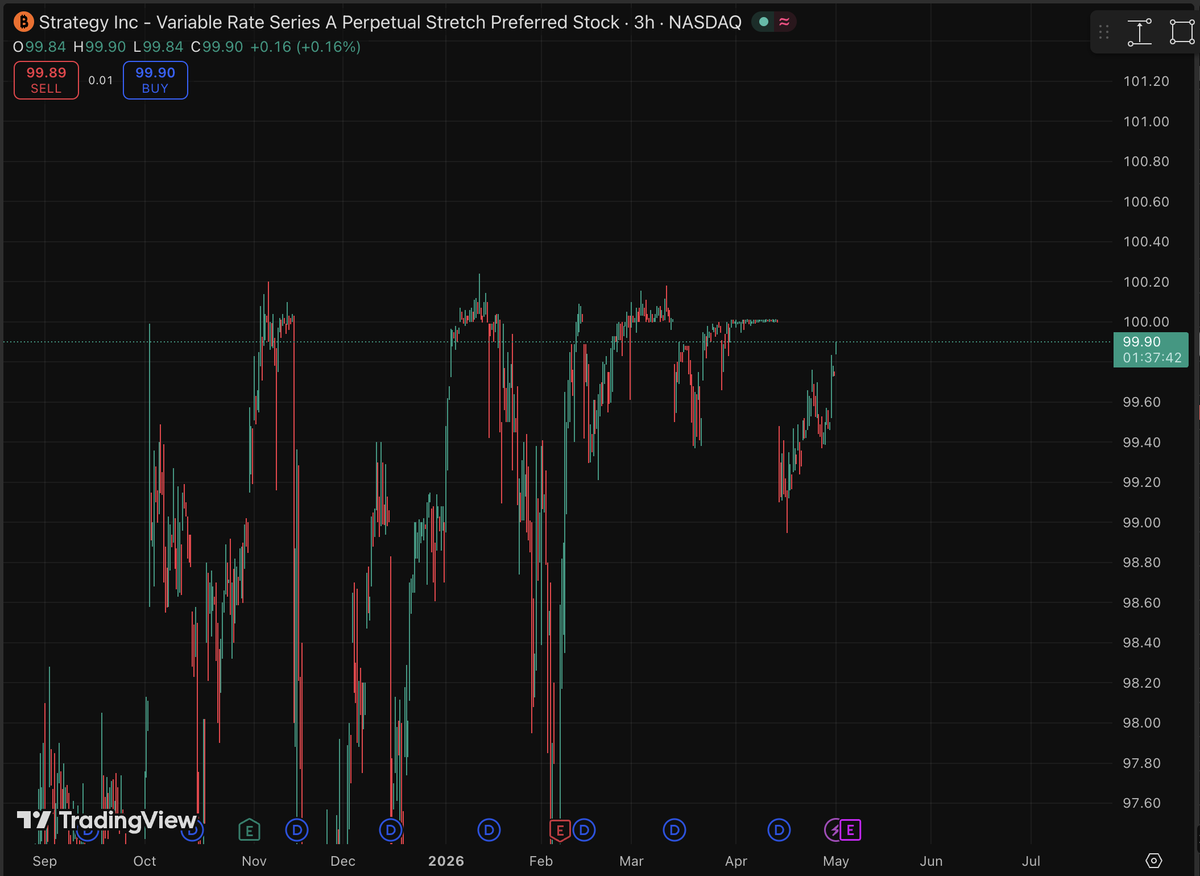Click the dividend D marker between Mar and Apr

point(676,829)
